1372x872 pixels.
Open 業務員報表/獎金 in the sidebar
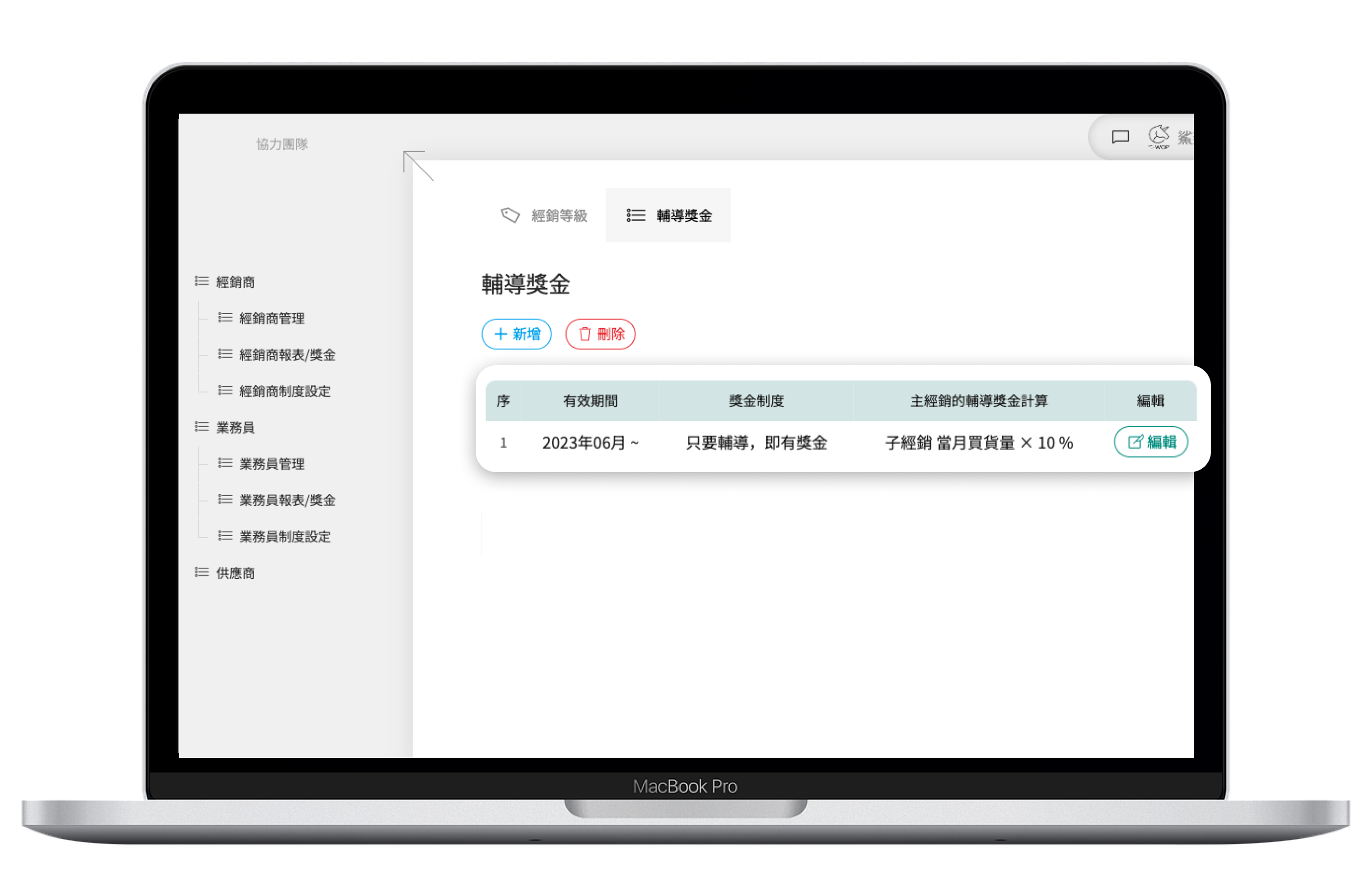(x=287, y=500)
